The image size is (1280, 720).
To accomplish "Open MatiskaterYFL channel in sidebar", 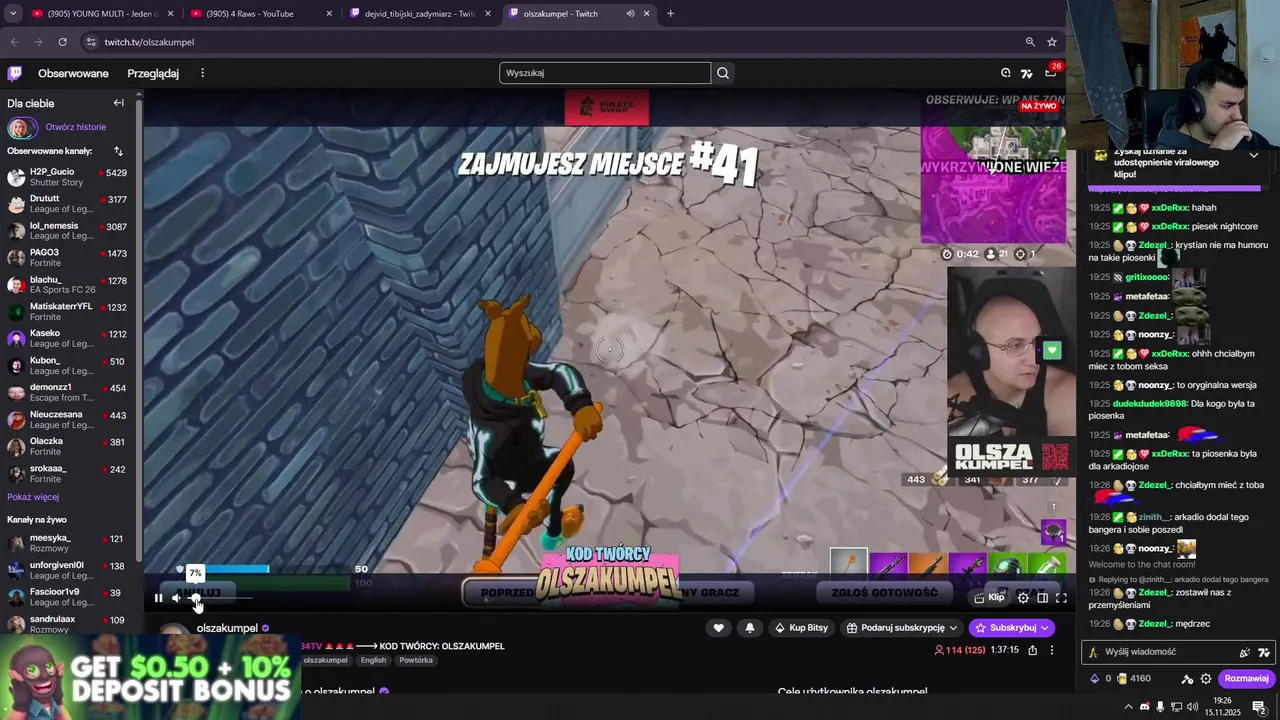I will [68, 312].
